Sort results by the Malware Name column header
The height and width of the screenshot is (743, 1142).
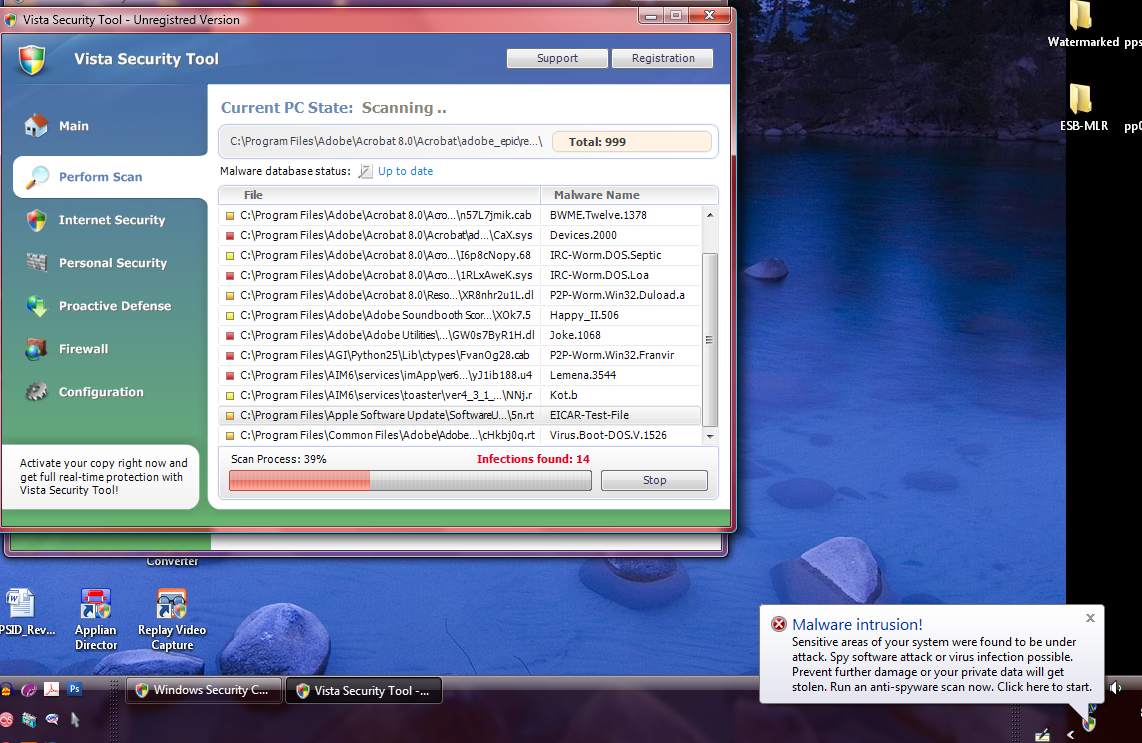point(629,195)
